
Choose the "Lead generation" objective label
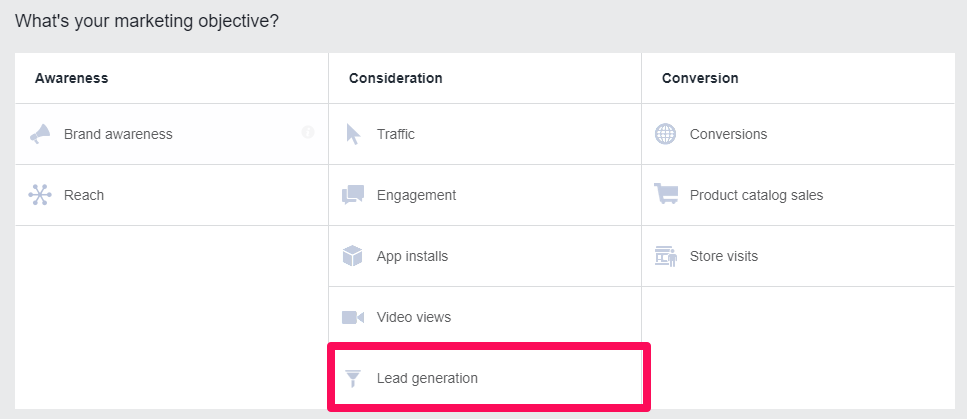click(x=427, y=378)
